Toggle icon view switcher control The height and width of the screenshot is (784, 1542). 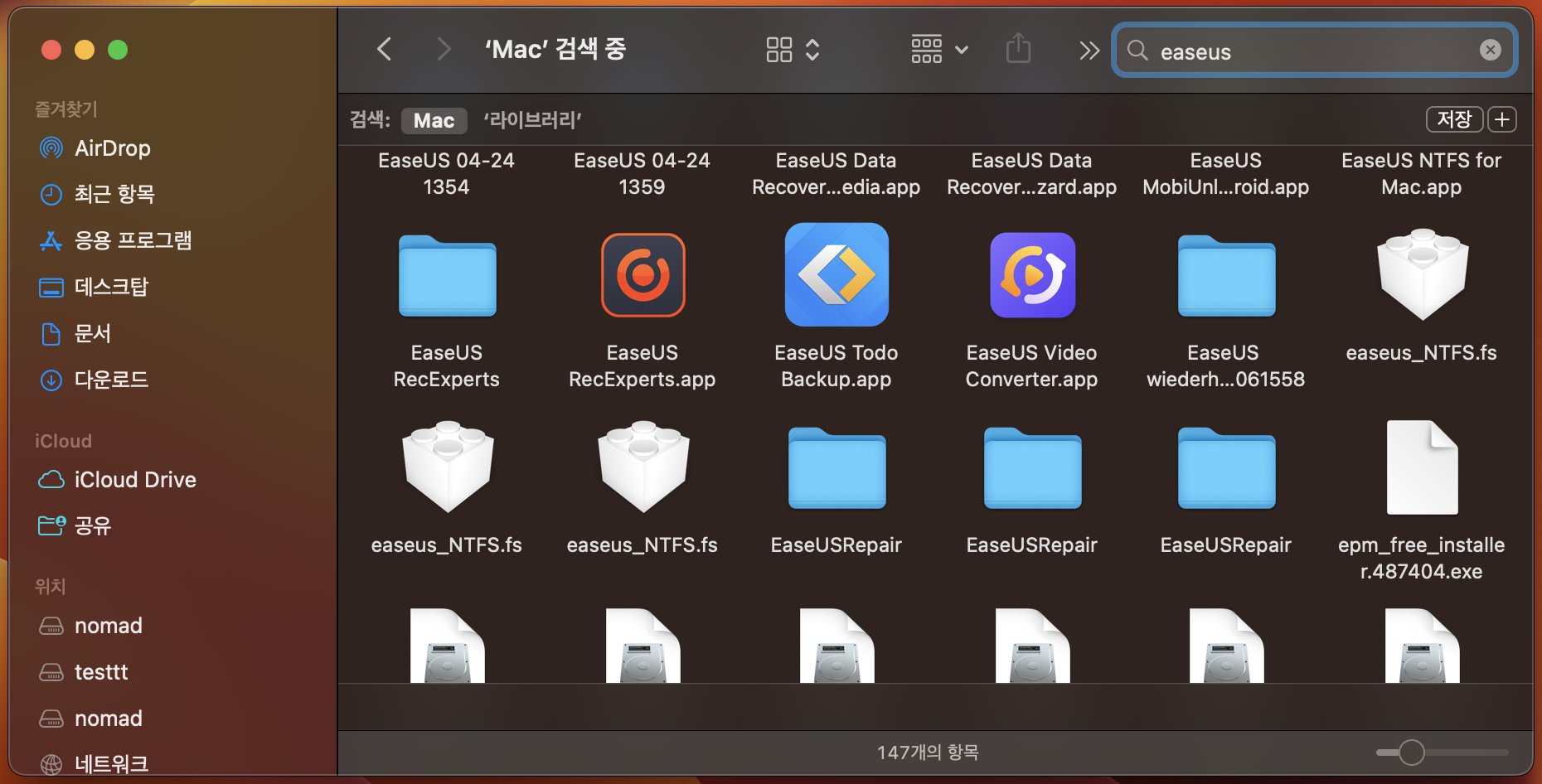coord(792,50)
